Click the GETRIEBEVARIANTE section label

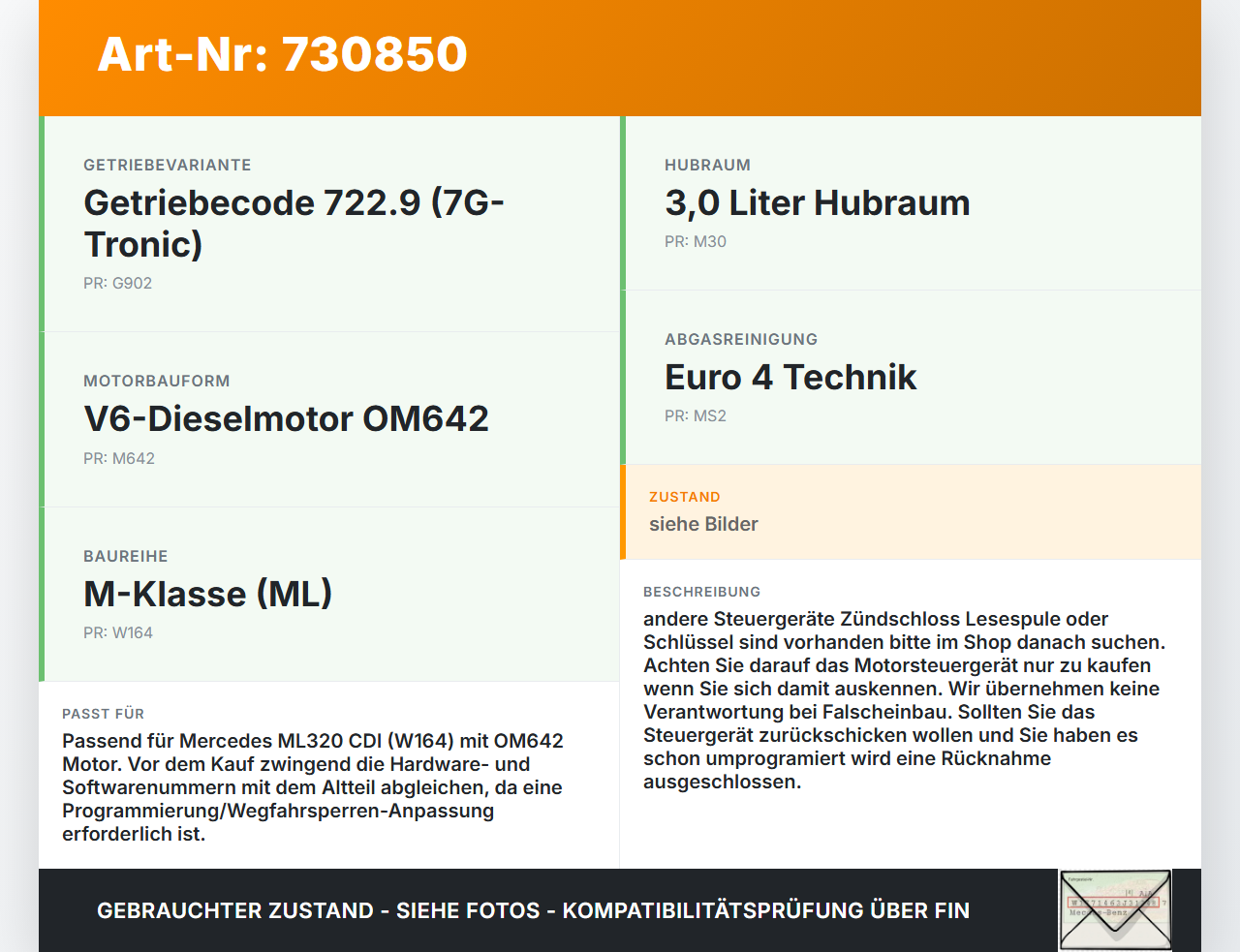pos(168,166)
